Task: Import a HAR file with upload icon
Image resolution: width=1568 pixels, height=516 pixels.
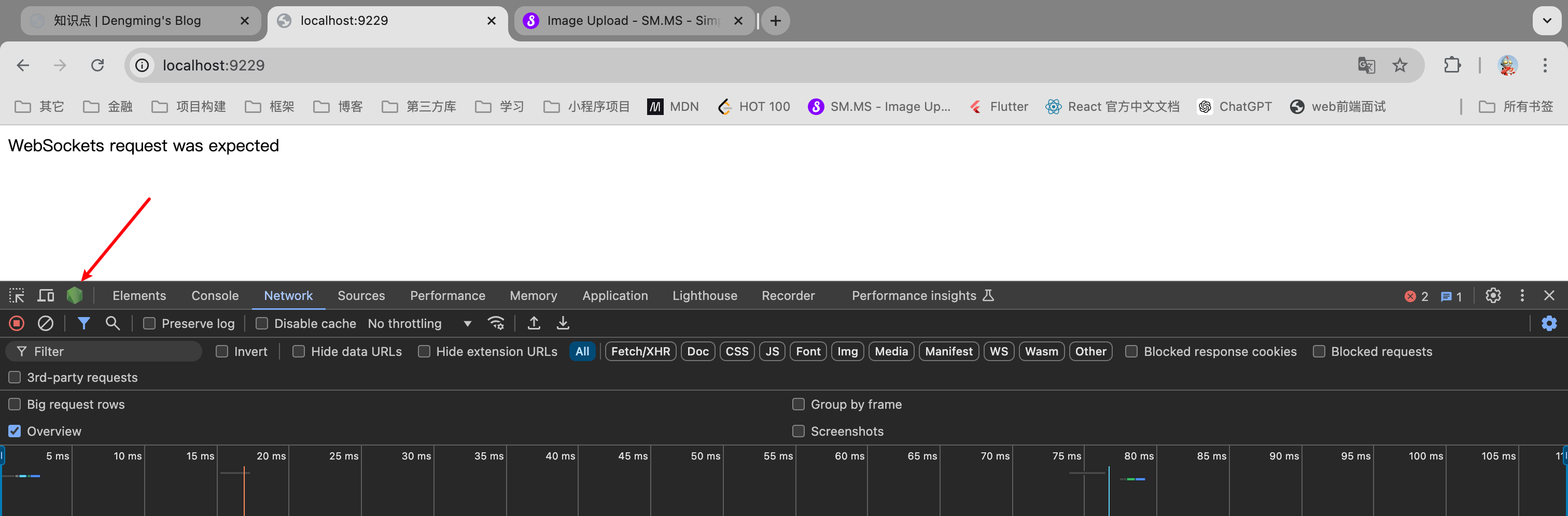Action: (x=534, y=323)
